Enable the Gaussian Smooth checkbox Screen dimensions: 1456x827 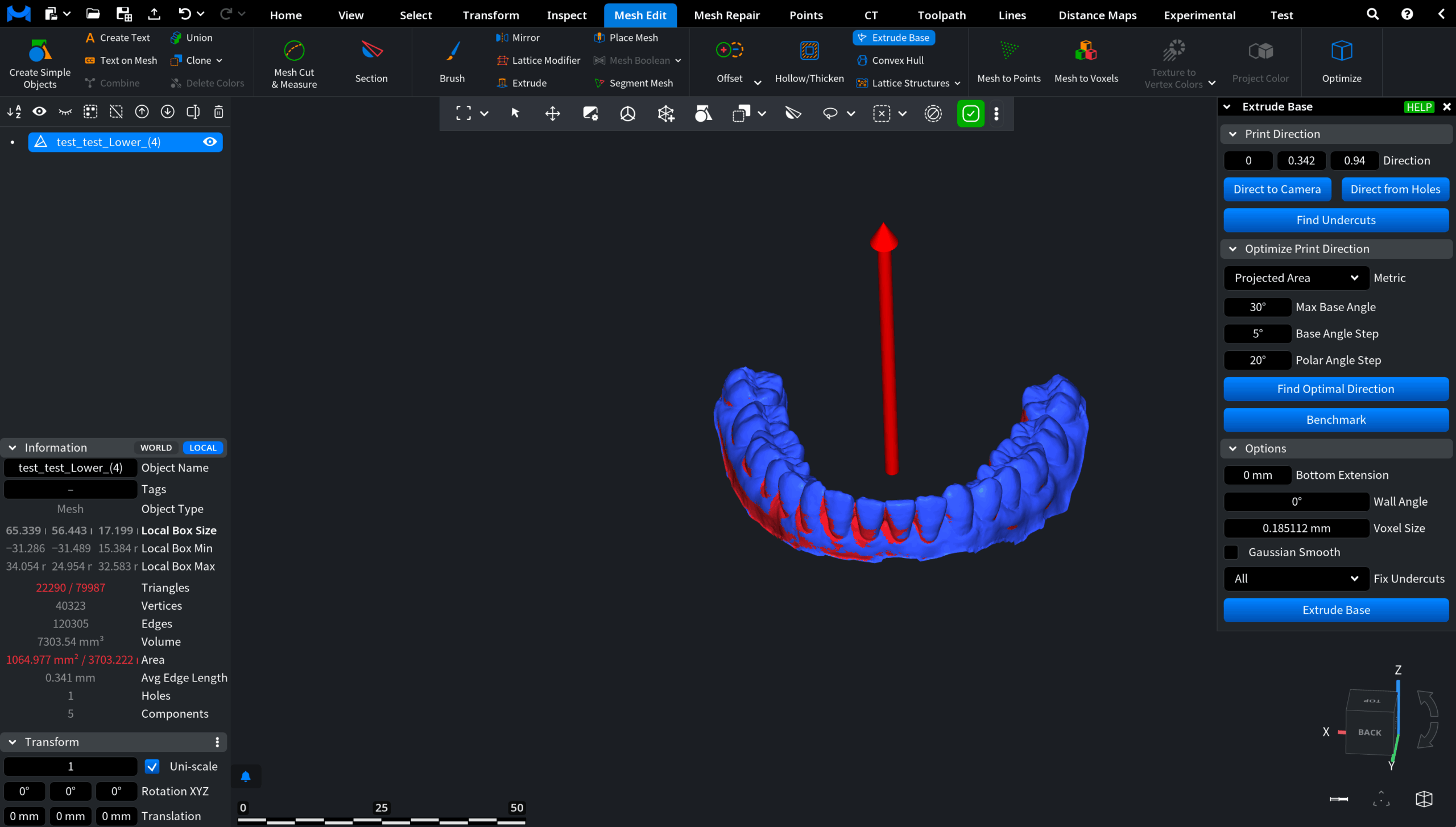coord(1231,552)
